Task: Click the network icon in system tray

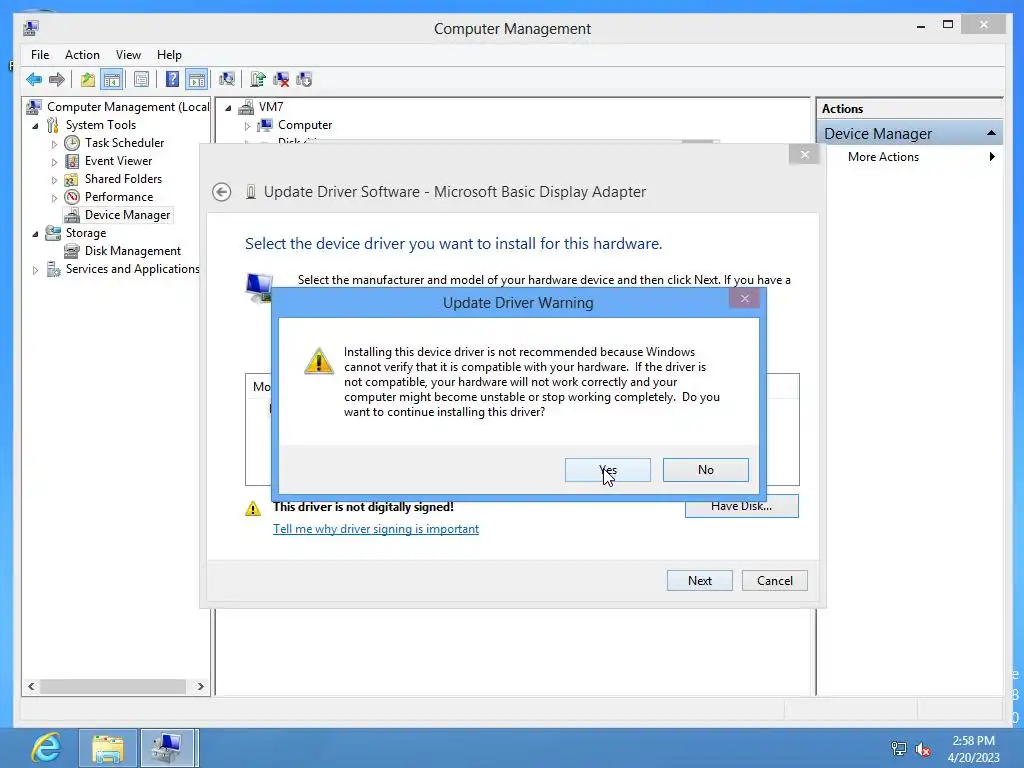Action: [x=899, y=750]
